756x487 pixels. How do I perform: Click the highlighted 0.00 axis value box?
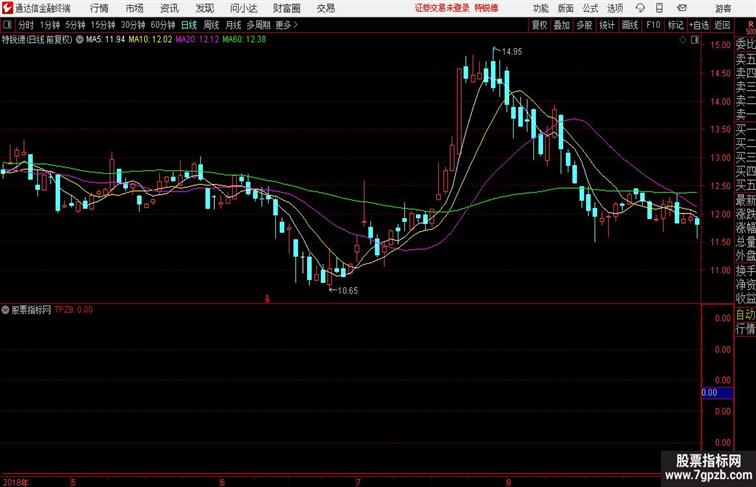click(717, 393)
